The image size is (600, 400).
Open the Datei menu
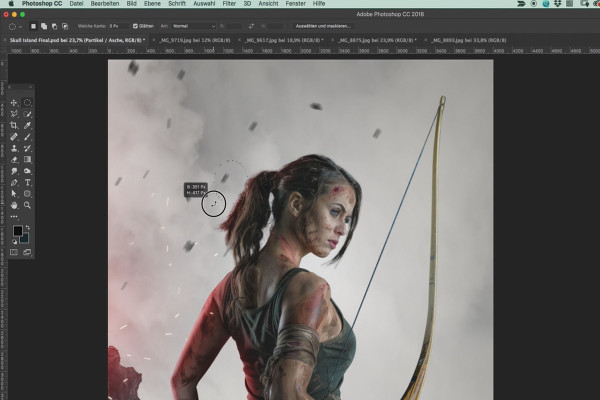[x=77, y=3]
